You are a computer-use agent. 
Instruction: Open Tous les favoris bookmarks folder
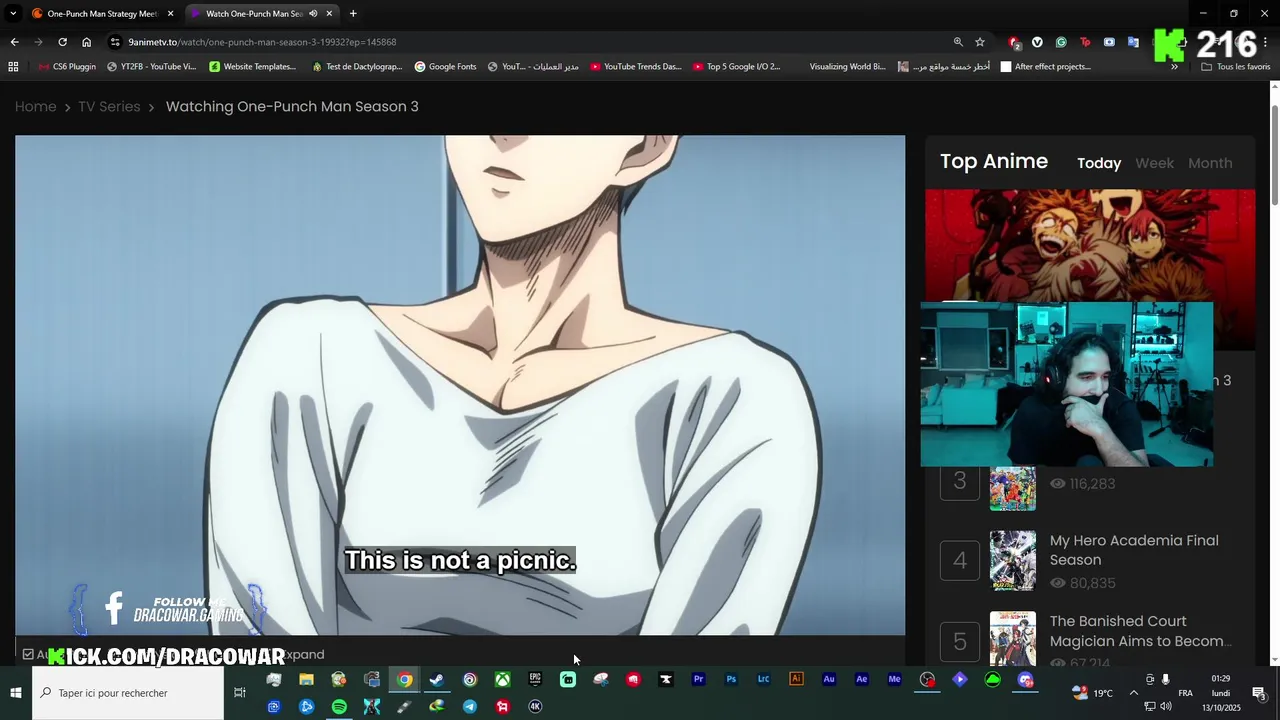1236,67
